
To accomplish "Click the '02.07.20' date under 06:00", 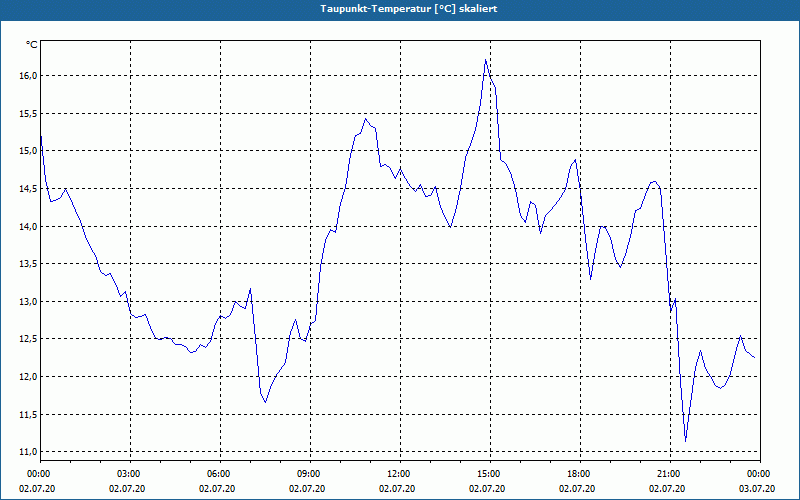I will [x=217, y=488].
